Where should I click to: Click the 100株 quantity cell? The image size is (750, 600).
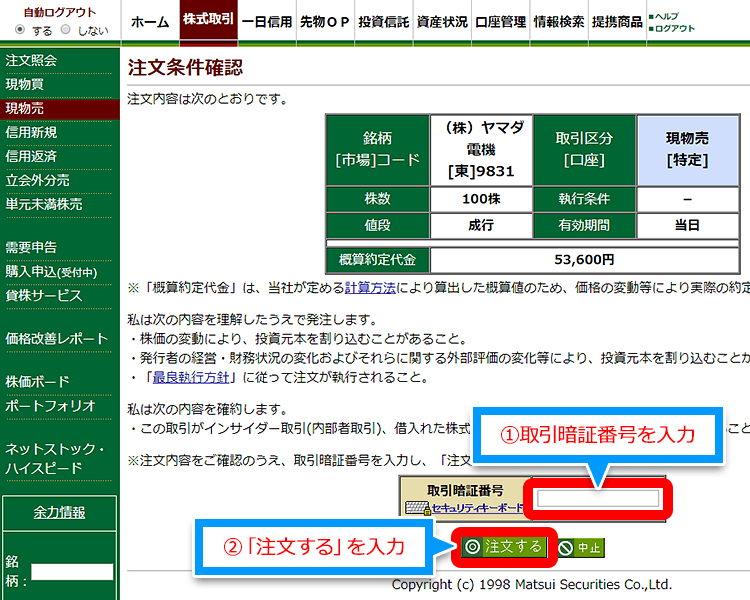pos(481,199)
